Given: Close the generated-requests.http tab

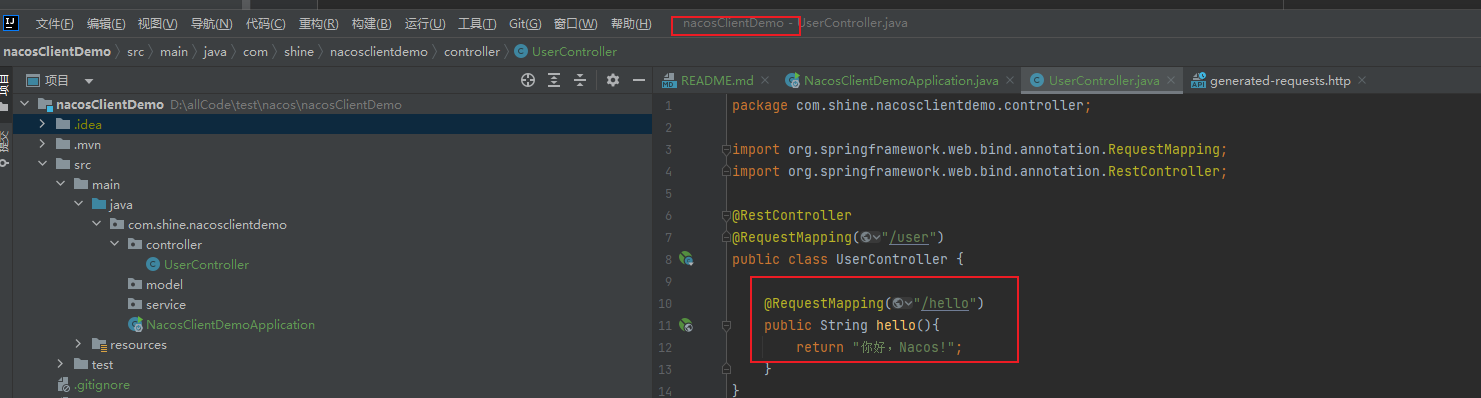Looking at the screenshot, I should (1361, 80).
